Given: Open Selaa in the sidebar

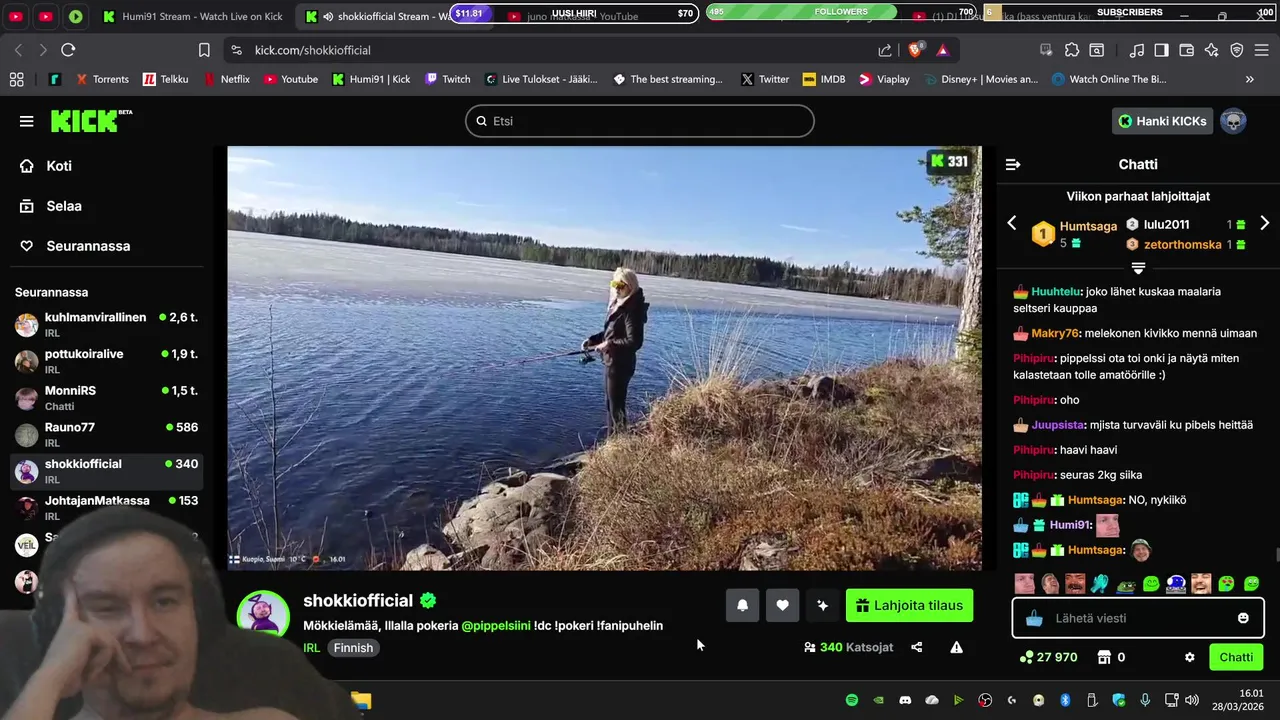Looking at the screenshot, I should tap(51, 206).
